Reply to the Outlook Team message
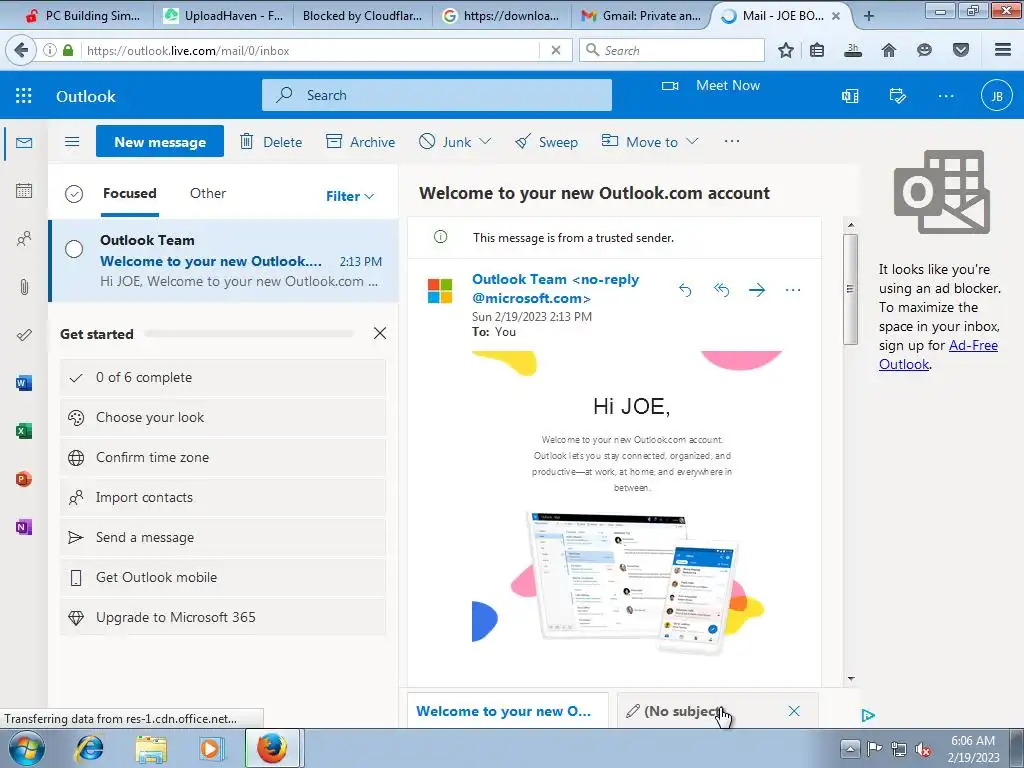Screen dimensions: 1024x768 (x=685, y=290)
